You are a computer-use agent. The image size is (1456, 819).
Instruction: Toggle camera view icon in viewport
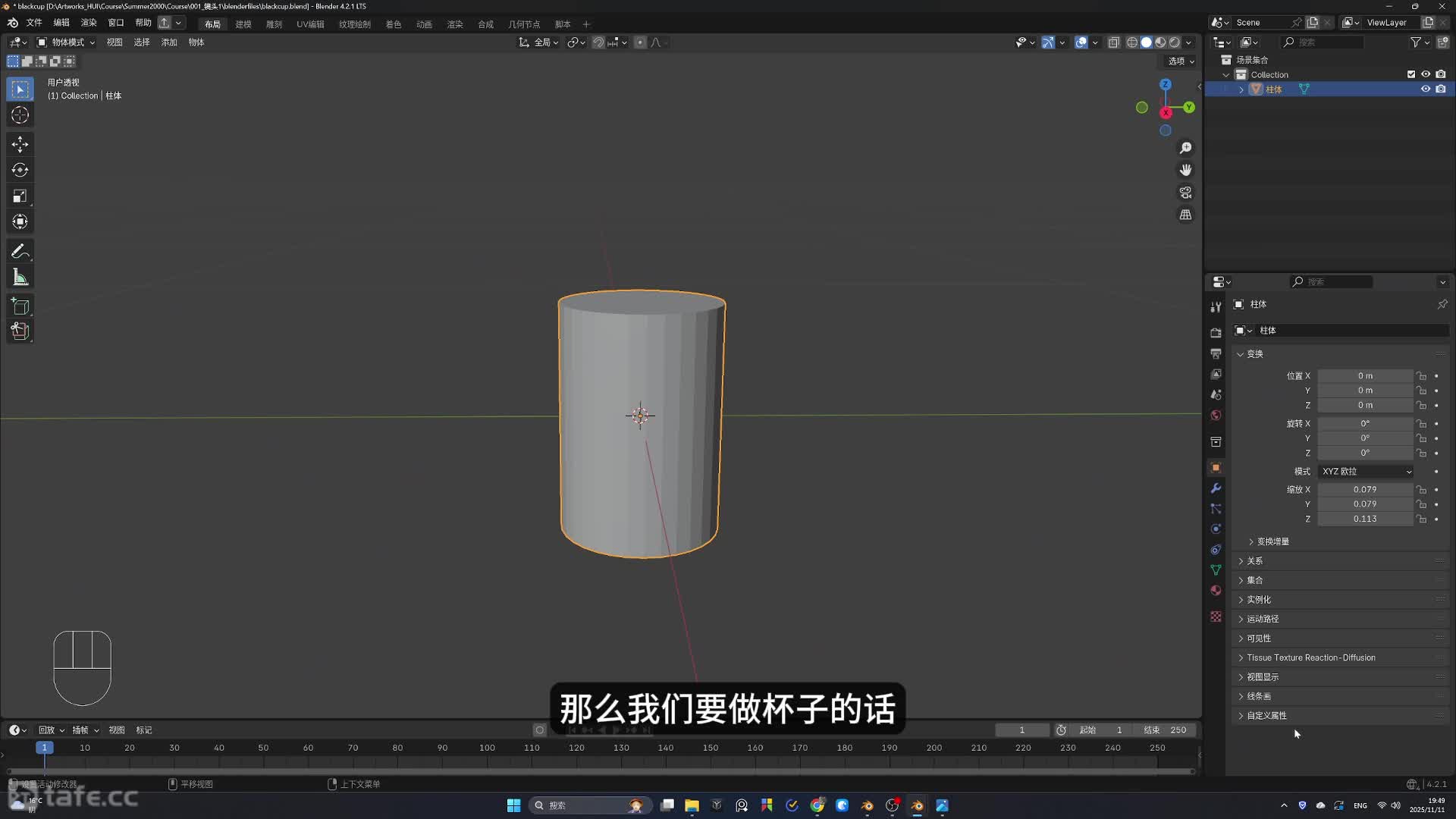[1185, 193]
